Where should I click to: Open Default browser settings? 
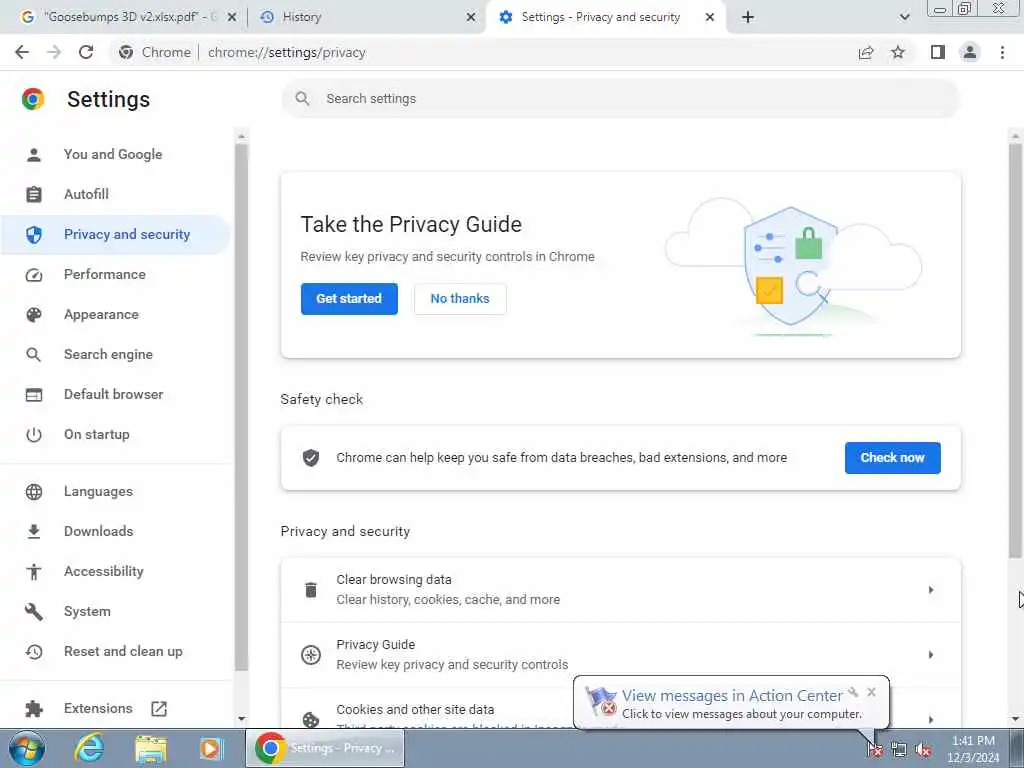click(114, 394)
